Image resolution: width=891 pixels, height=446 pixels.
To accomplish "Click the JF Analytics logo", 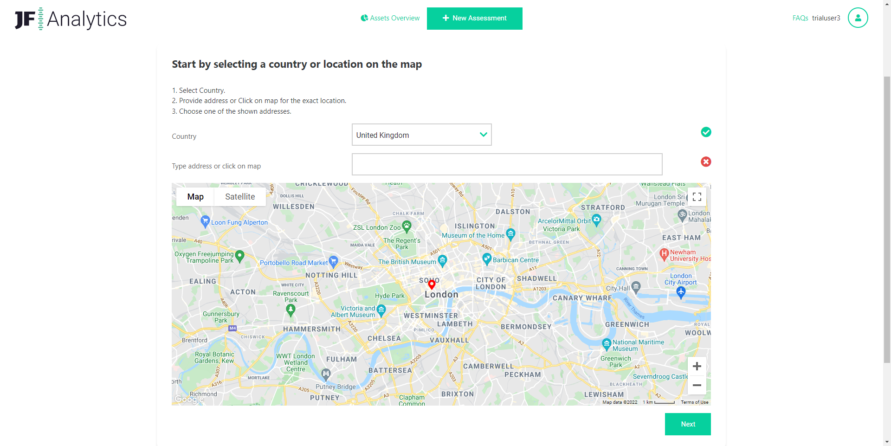I will (71, 19).
